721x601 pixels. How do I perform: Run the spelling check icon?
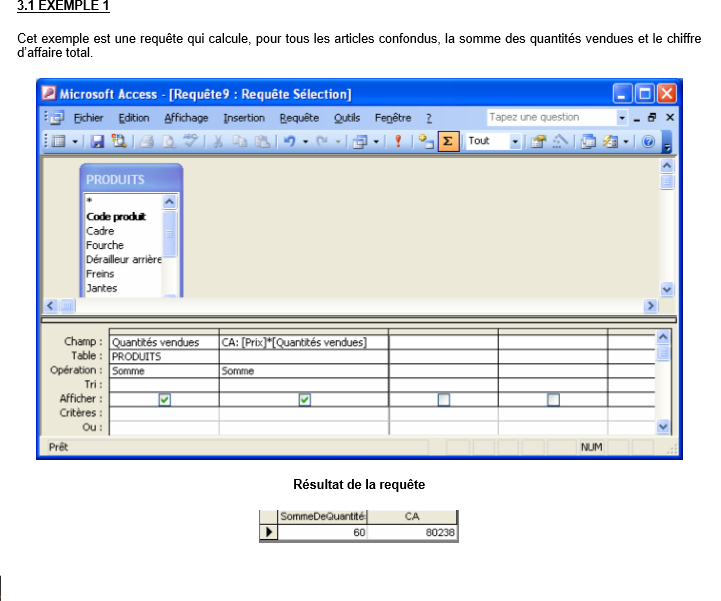(x=190, y=141)
